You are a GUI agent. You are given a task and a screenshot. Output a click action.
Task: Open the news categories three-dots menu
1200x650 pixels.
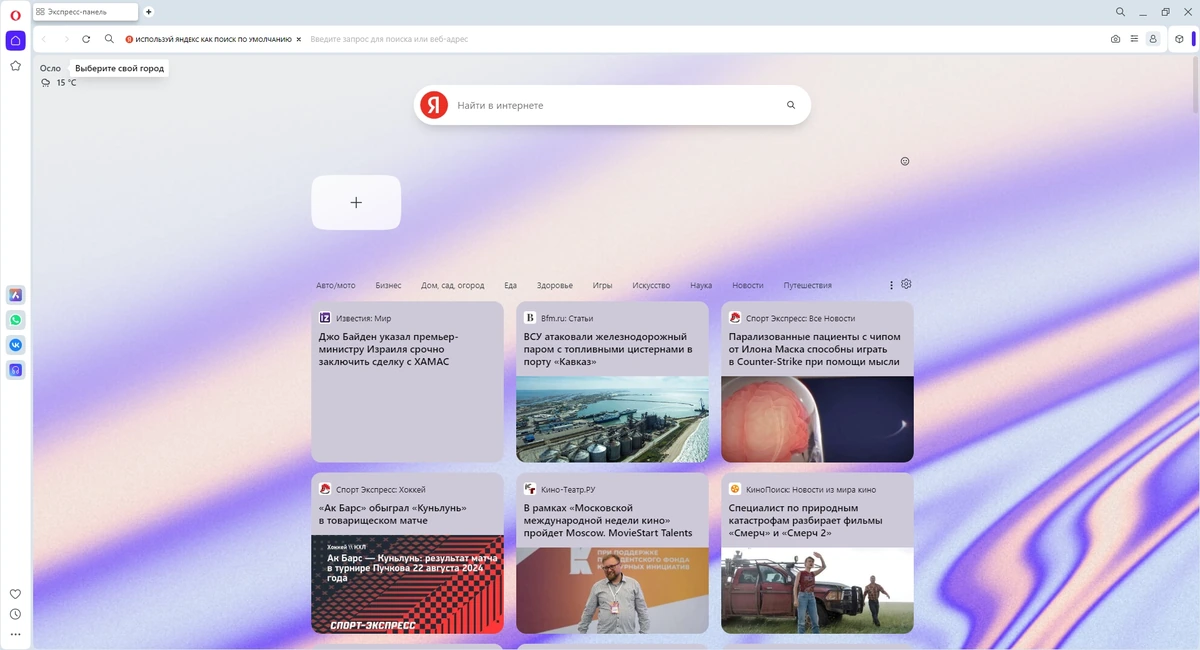tap(891, 285)
